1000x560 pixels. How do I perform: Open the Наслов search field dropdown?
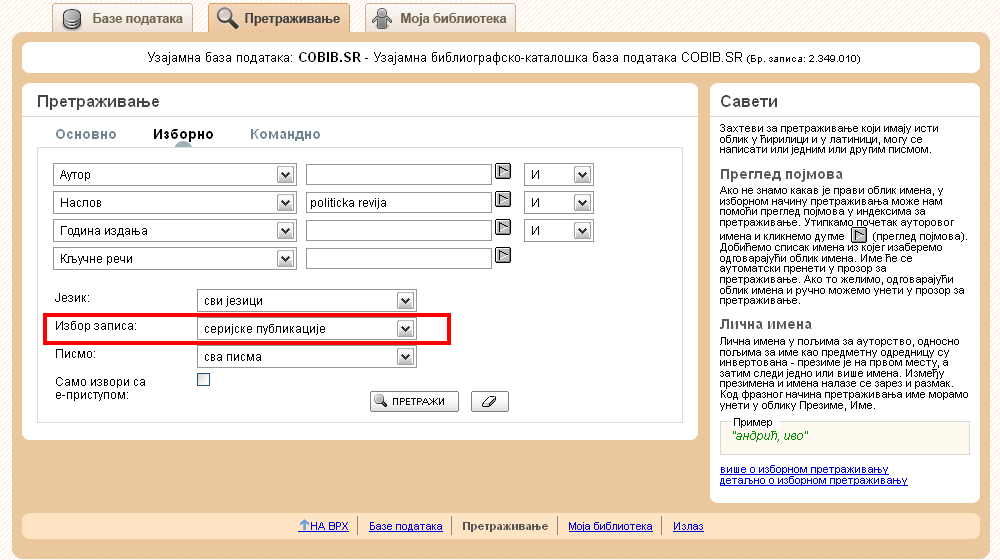(285, 203)
